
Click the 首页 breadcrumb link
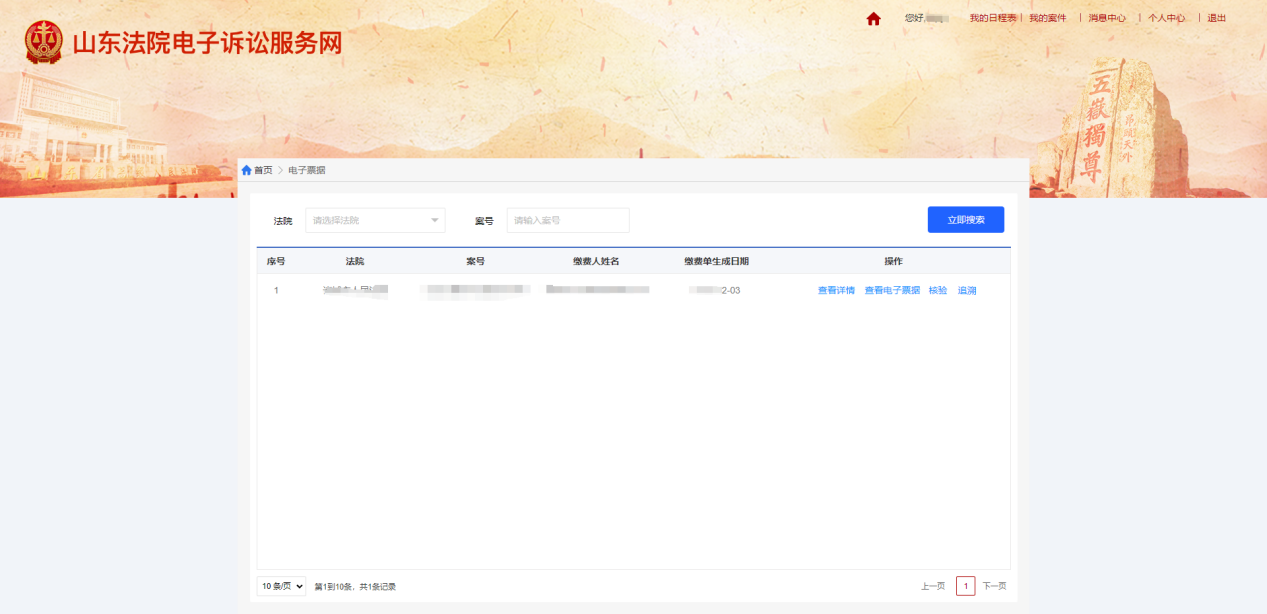pos(263,170)
